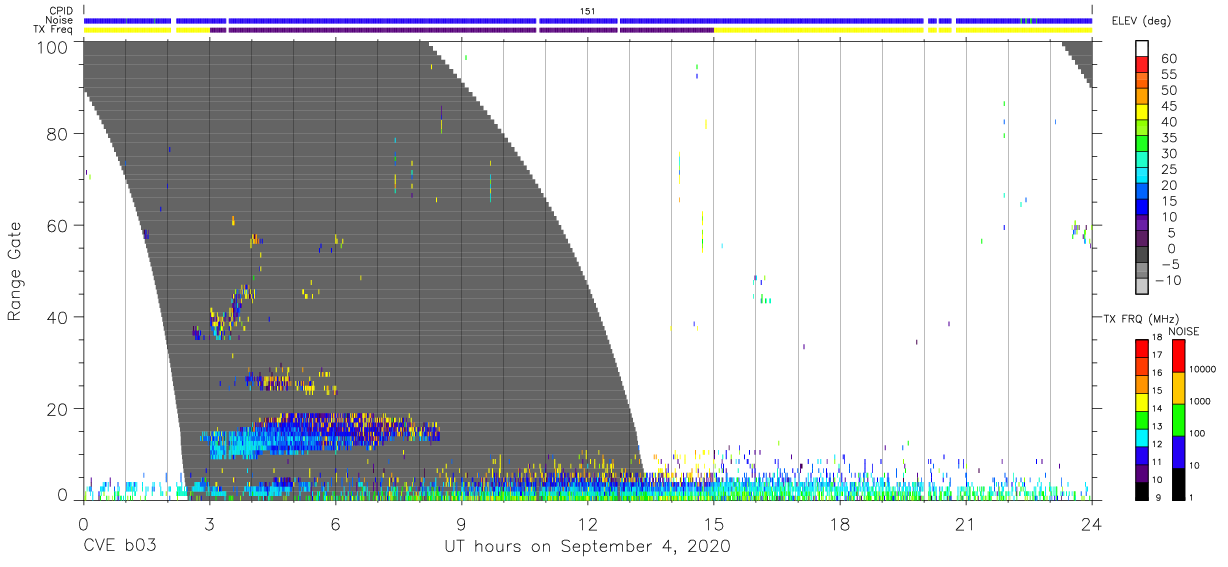Click the 'UT hours on September 4, 2020' axis title

point(587,547)
